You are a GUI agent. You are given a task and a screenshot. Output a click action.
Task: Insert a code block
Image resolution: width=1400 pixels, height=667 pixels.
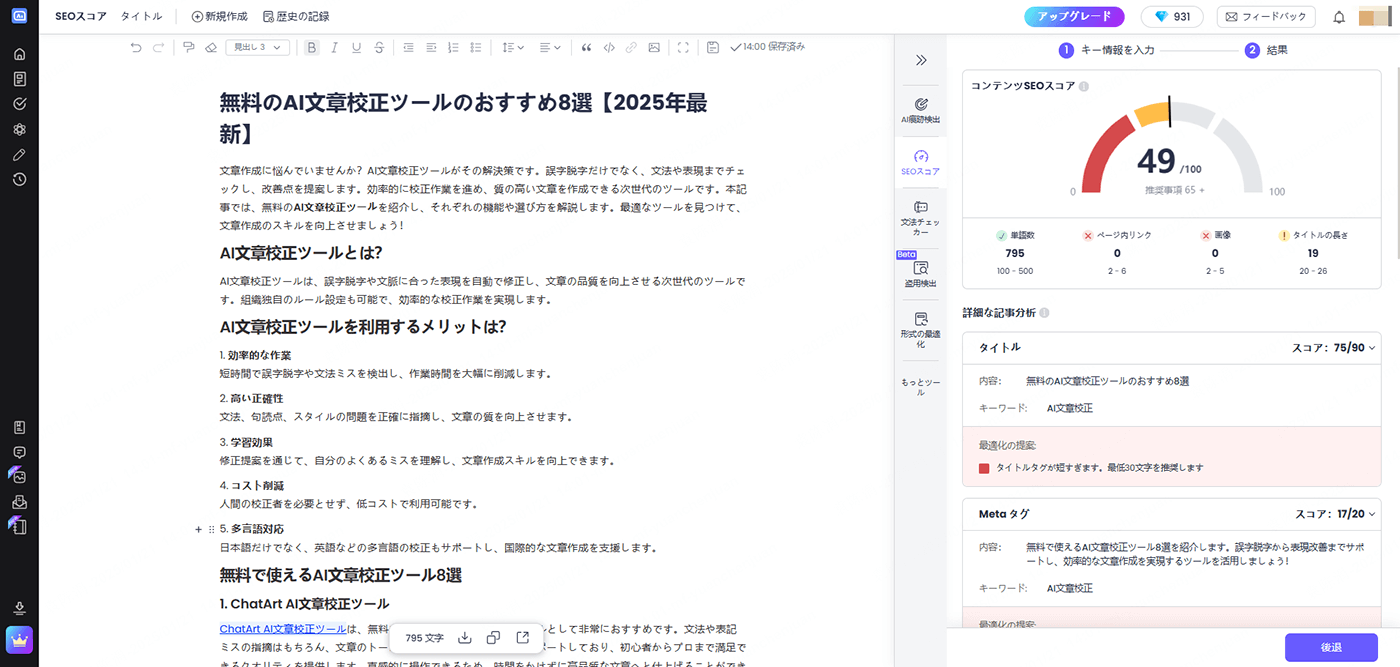coord(609,47)
